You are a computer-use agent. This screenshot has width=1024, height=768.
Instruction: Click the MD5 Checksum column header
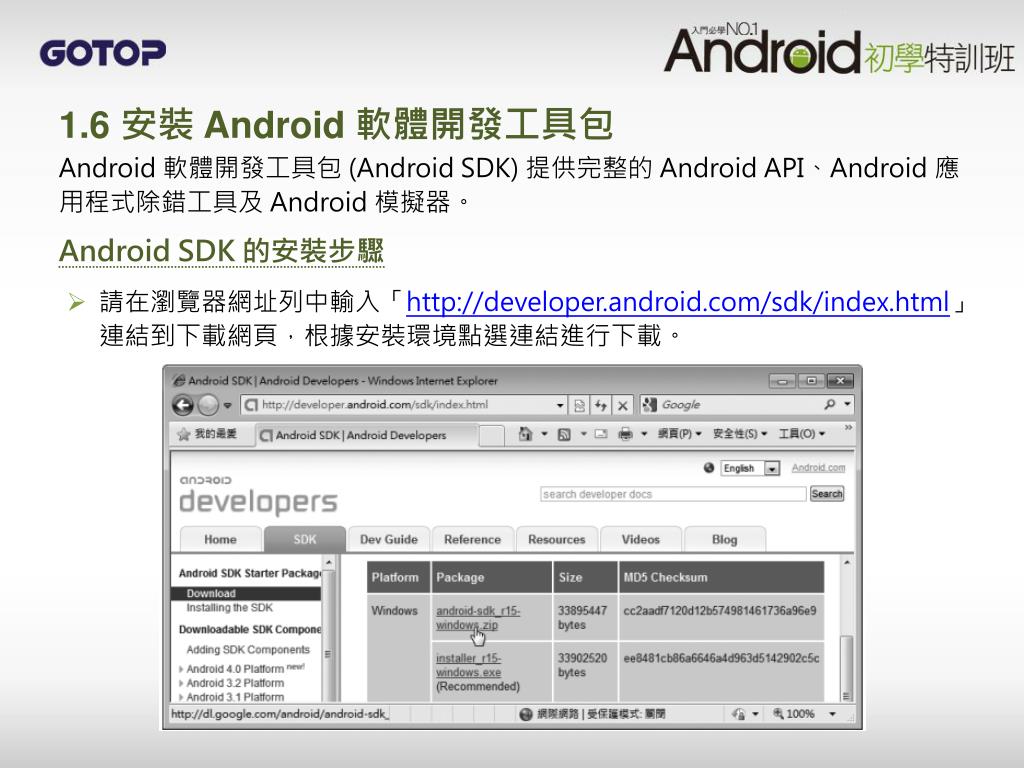(x=721, y=577)
